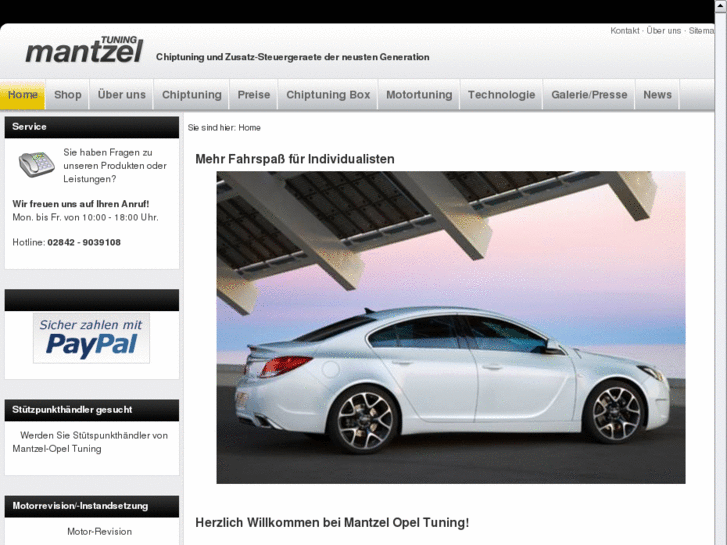Click the white Opel Insignia photo

click(x=451, y=327)
